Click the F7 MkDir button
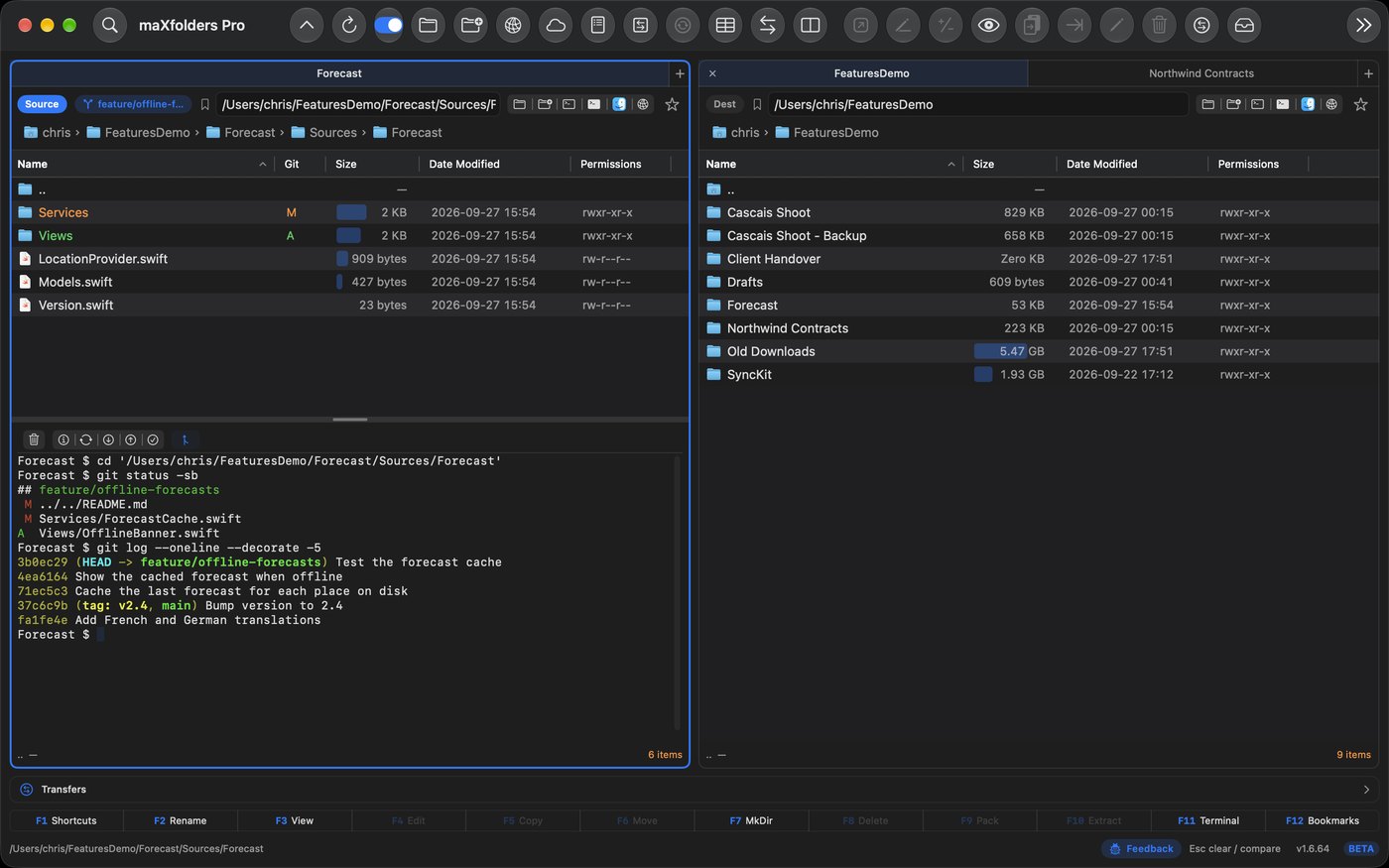 pyautogui.click(x=751, y=820)
